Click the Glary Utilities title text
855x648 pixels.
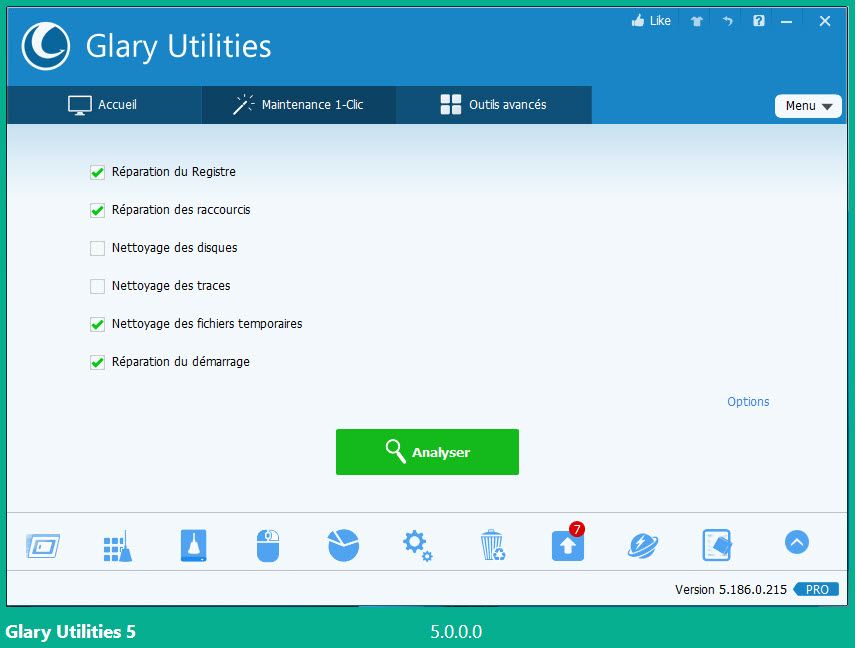click(178, 46)
